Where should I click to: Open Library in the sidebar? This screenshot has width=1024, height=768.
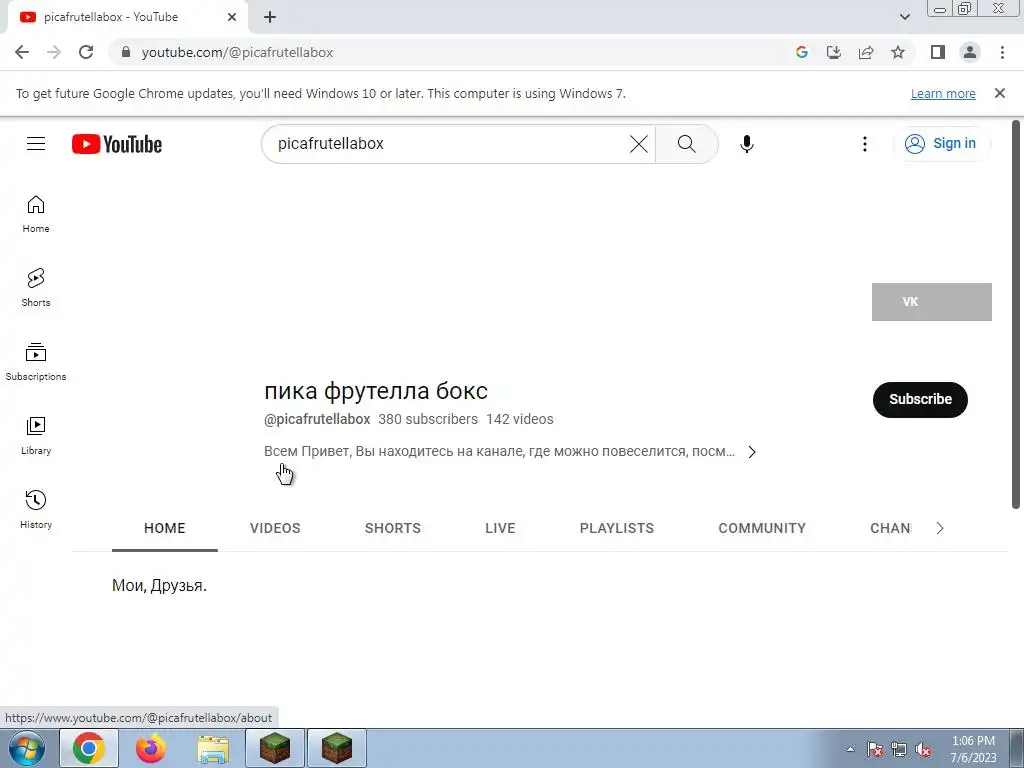[36, 436]
